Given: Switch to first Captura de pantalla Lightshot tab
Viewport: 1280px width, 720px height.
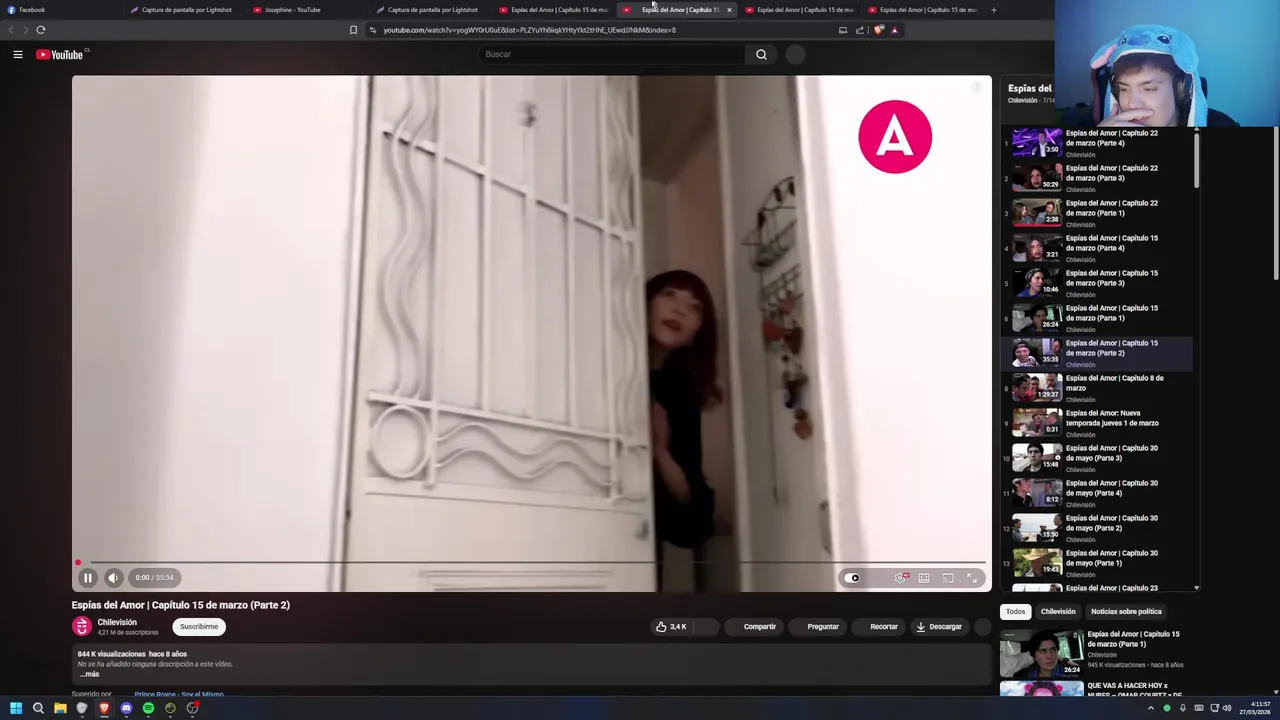Looking at the screenshot, I should pyautogui.click(x=185, y=10).
